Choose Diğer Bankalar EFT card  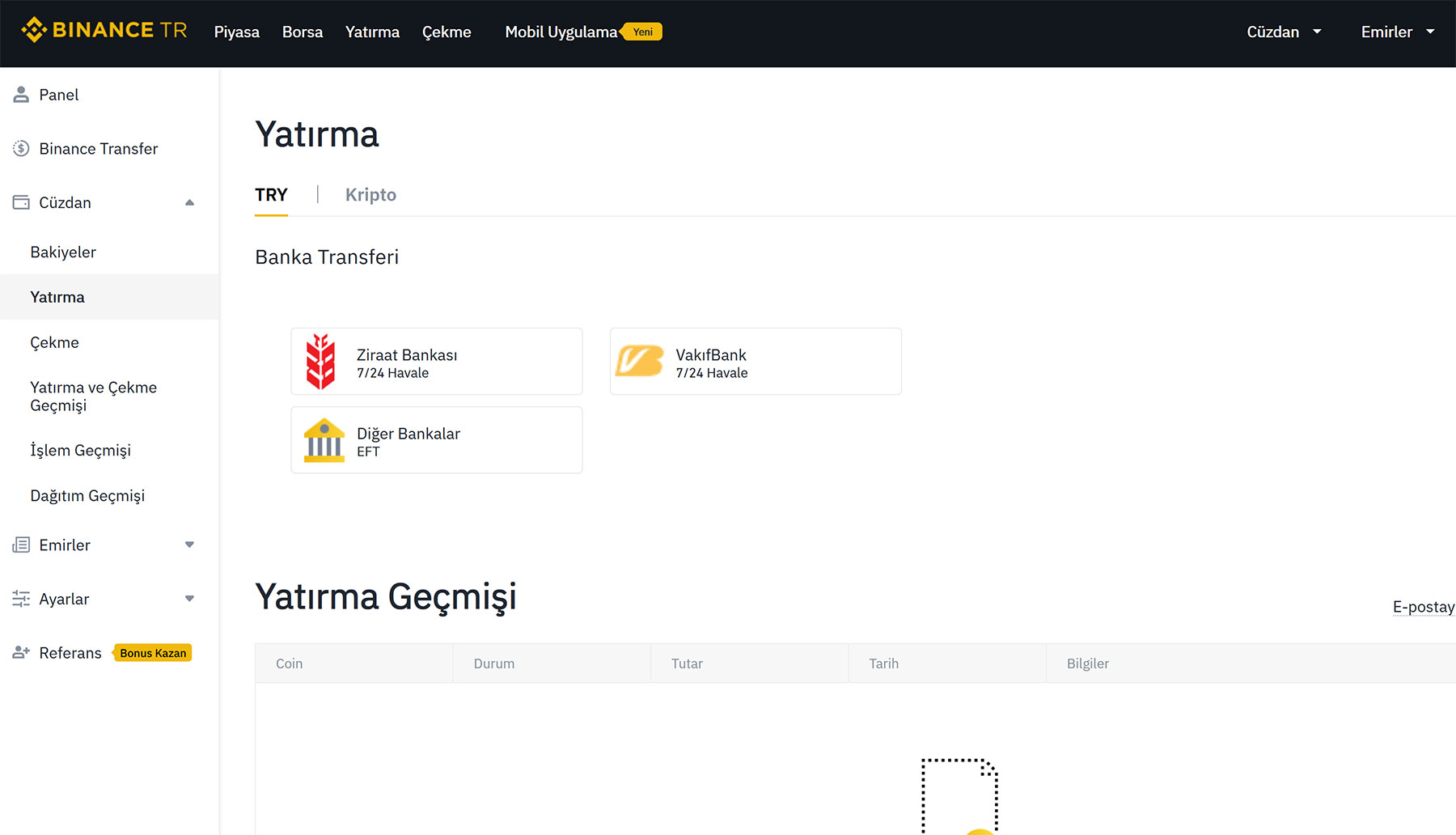point(437,440)
